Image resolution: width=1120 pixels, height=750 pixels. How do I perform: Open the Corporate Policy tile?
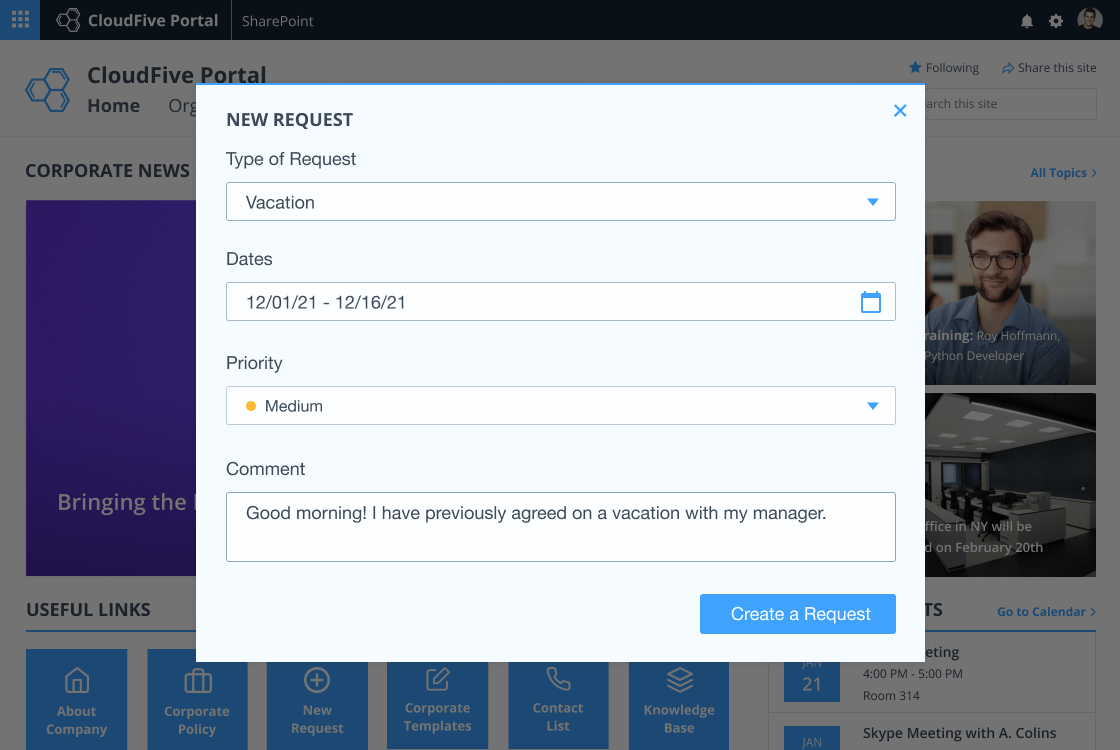coord(197,699)
